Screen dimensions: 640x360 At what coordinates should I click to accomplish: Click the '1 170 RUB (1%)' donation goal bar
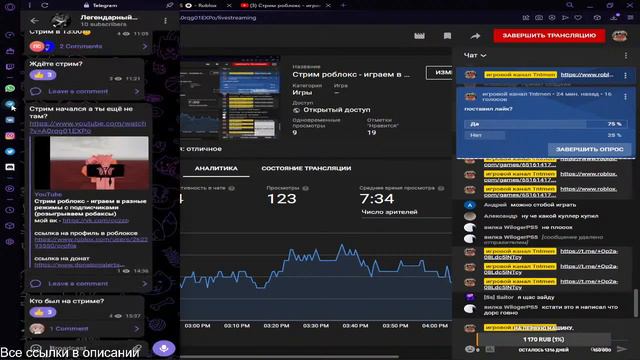click(543, 340)
